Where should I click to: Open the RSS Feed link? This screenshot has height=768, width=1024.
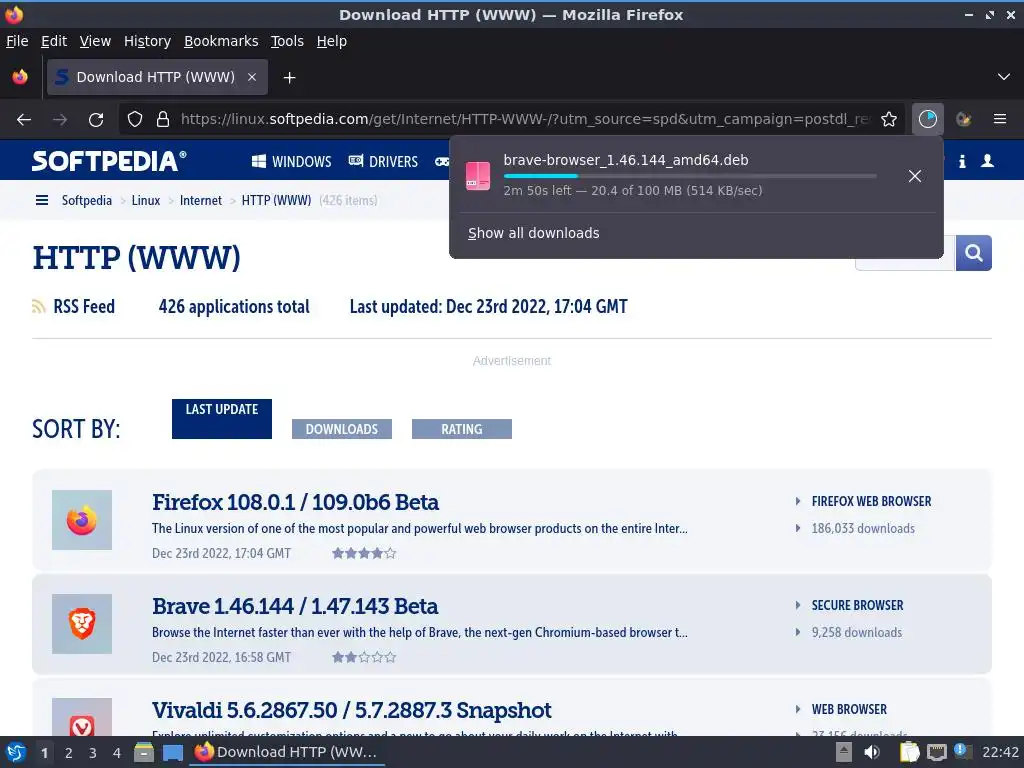(x=73, y=306)
